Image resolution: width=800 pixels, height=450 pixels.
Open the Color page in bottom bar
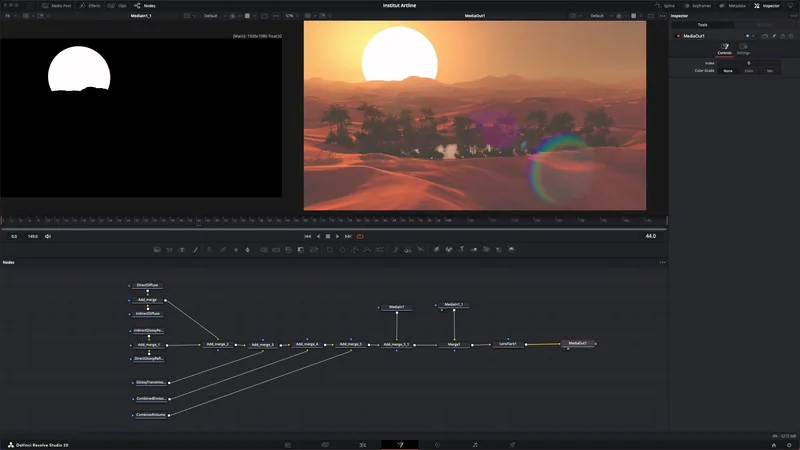point(437,445)
